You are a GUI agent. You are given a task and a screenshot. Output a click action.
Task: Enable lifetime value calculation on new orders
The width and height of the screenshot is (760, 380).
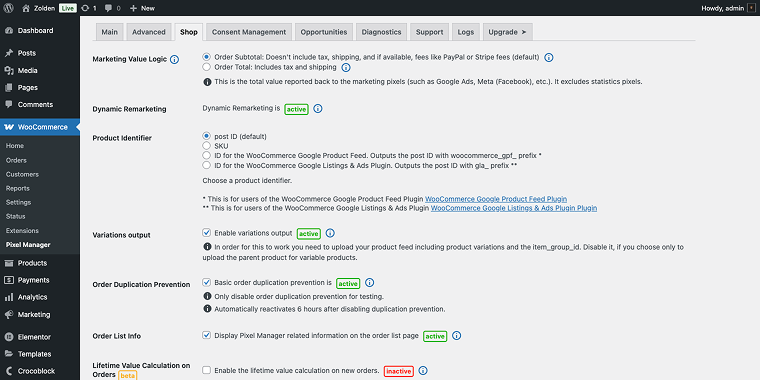[x=207, y=370]
